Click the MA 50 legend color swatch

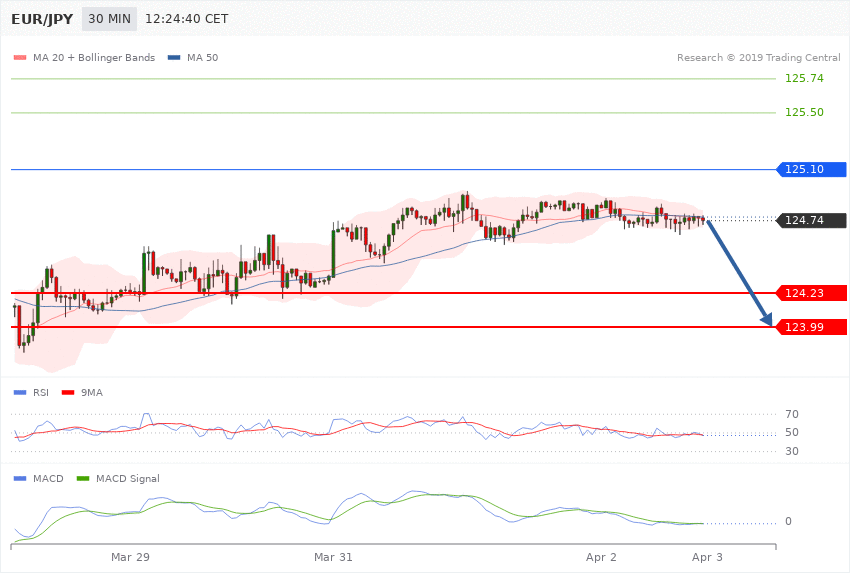[174, 57]
